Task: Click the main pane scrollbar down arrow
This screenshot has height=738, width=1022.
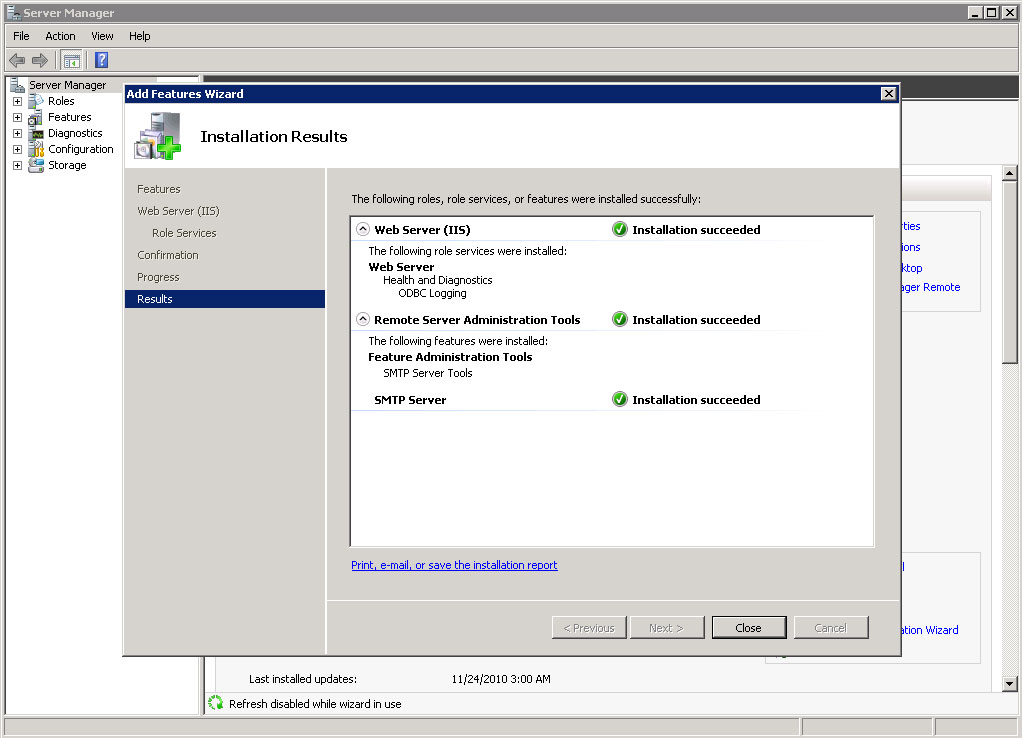Action: (x=1010, y=684)
